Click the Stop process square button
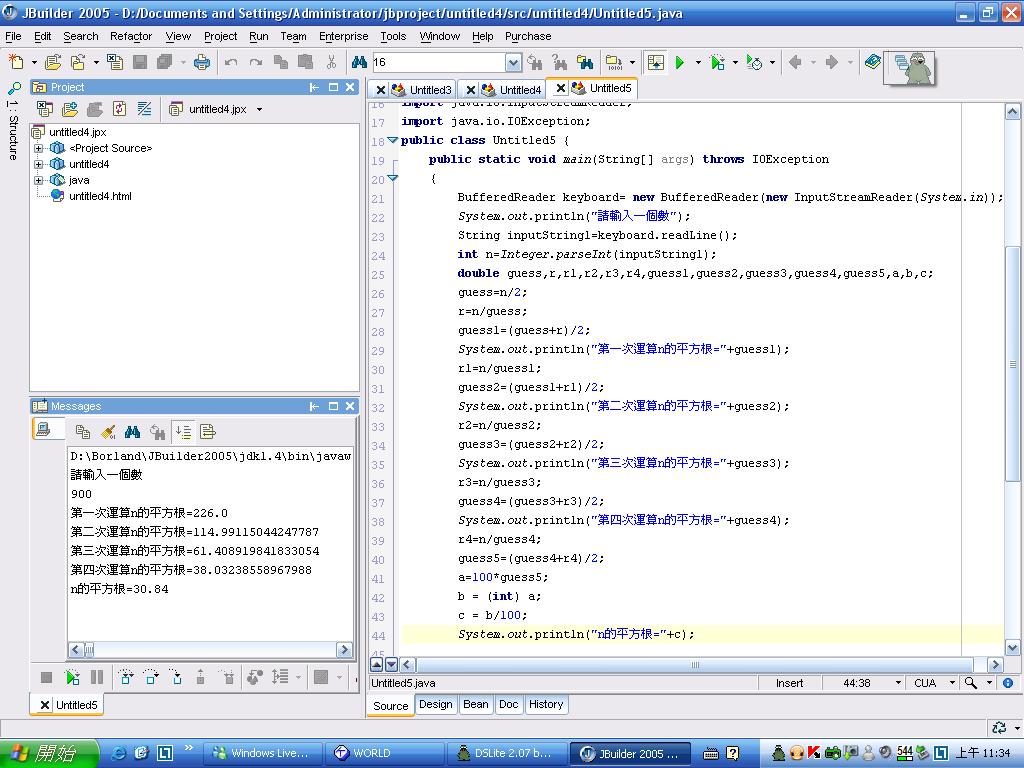Image resolution: width=1024 pixels, height=768 pixels. 46,677
